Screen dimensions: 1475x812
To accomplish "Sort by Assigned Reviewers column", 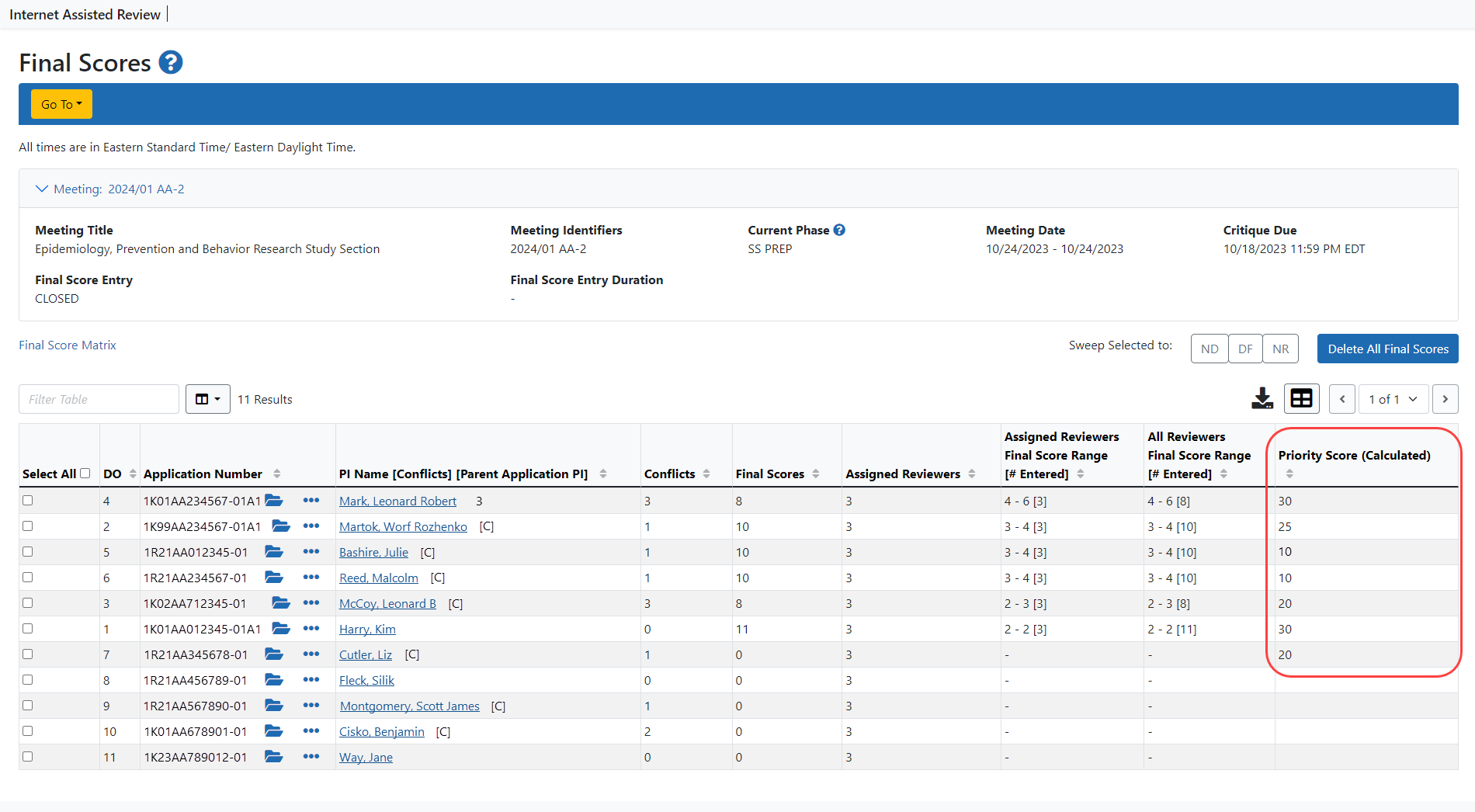I will pos(972,474).
